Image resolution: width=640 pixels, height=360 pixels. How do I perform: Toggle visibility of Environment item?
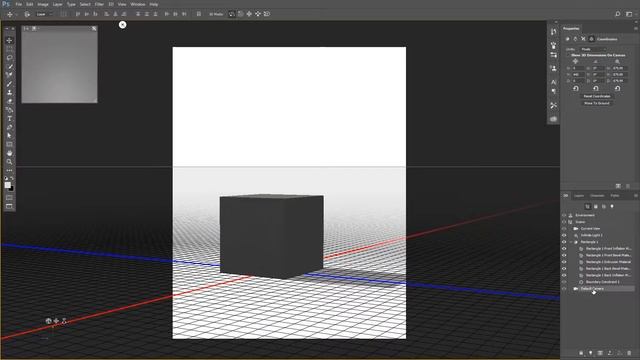click(x=564, y=216)
